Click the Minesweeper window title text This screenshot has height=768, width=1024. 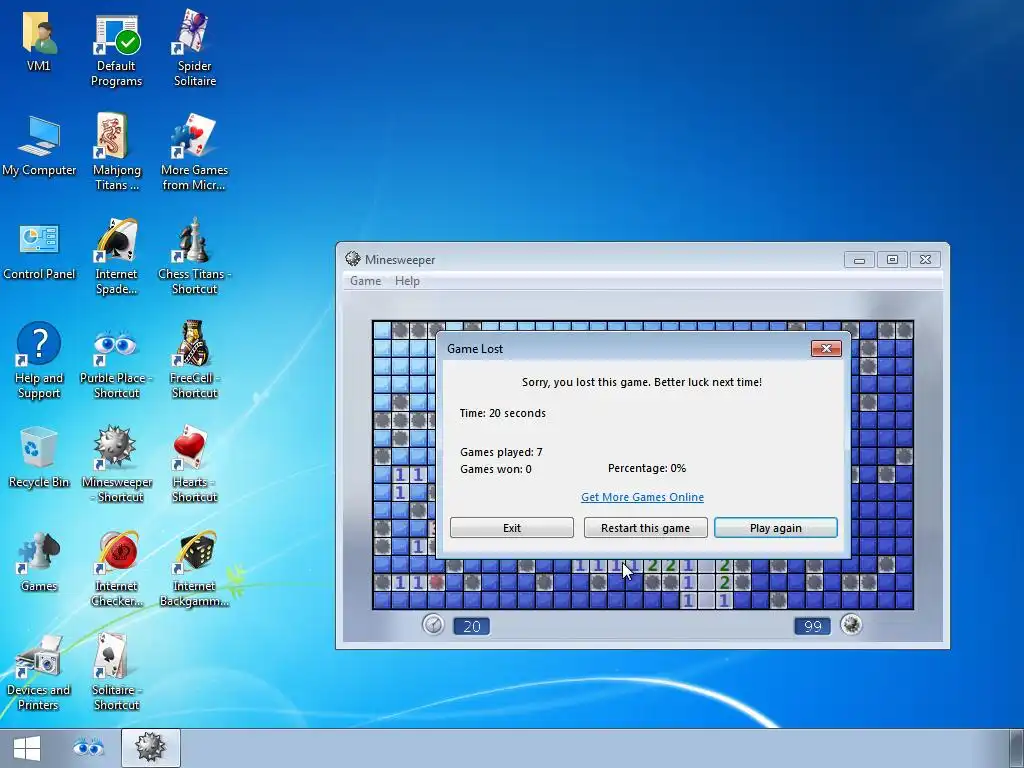click(x=400, y=260)
